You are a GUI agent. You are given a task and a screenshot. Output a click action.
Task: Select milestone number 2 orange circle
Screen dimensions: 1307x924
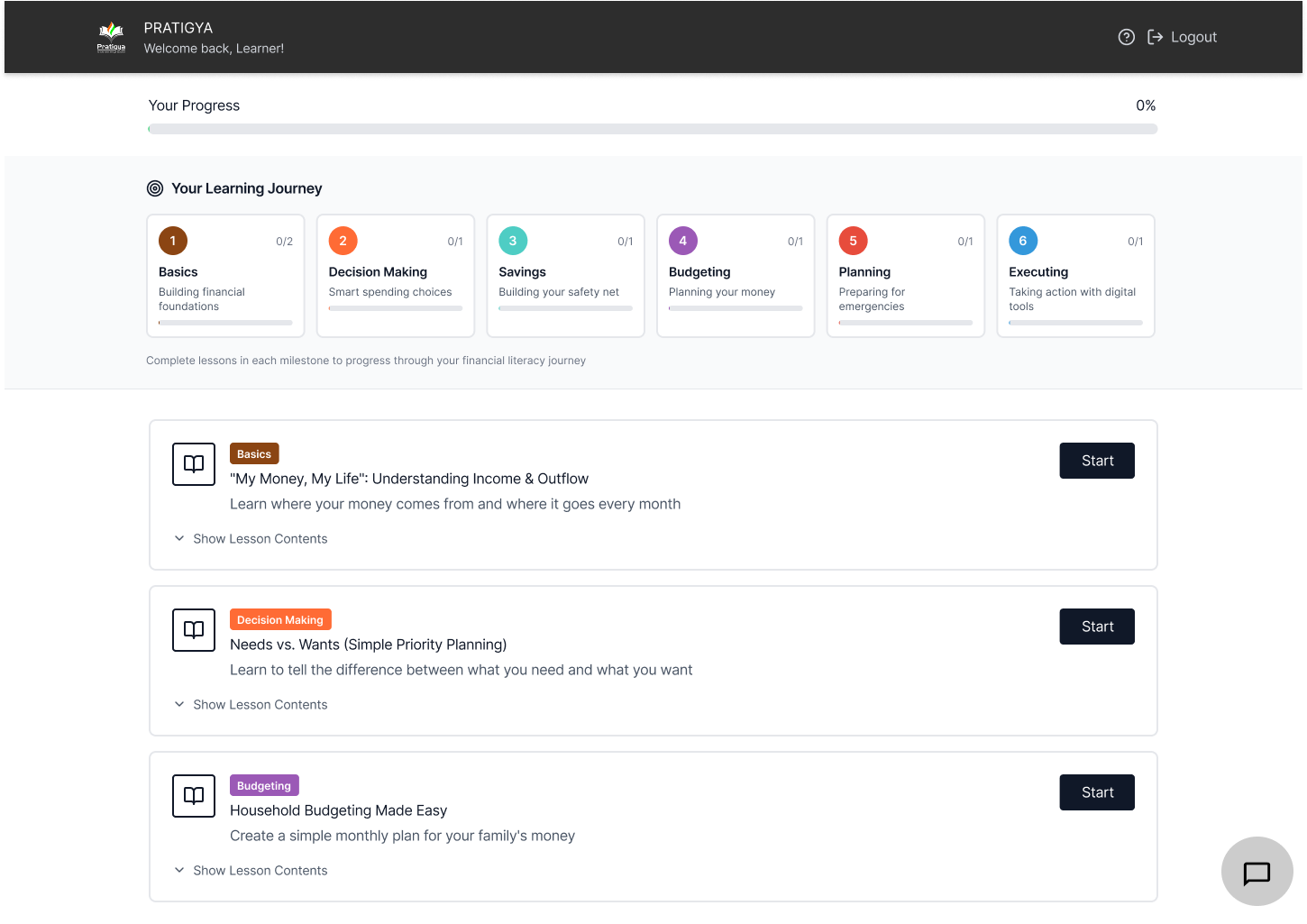pos(343,241)
